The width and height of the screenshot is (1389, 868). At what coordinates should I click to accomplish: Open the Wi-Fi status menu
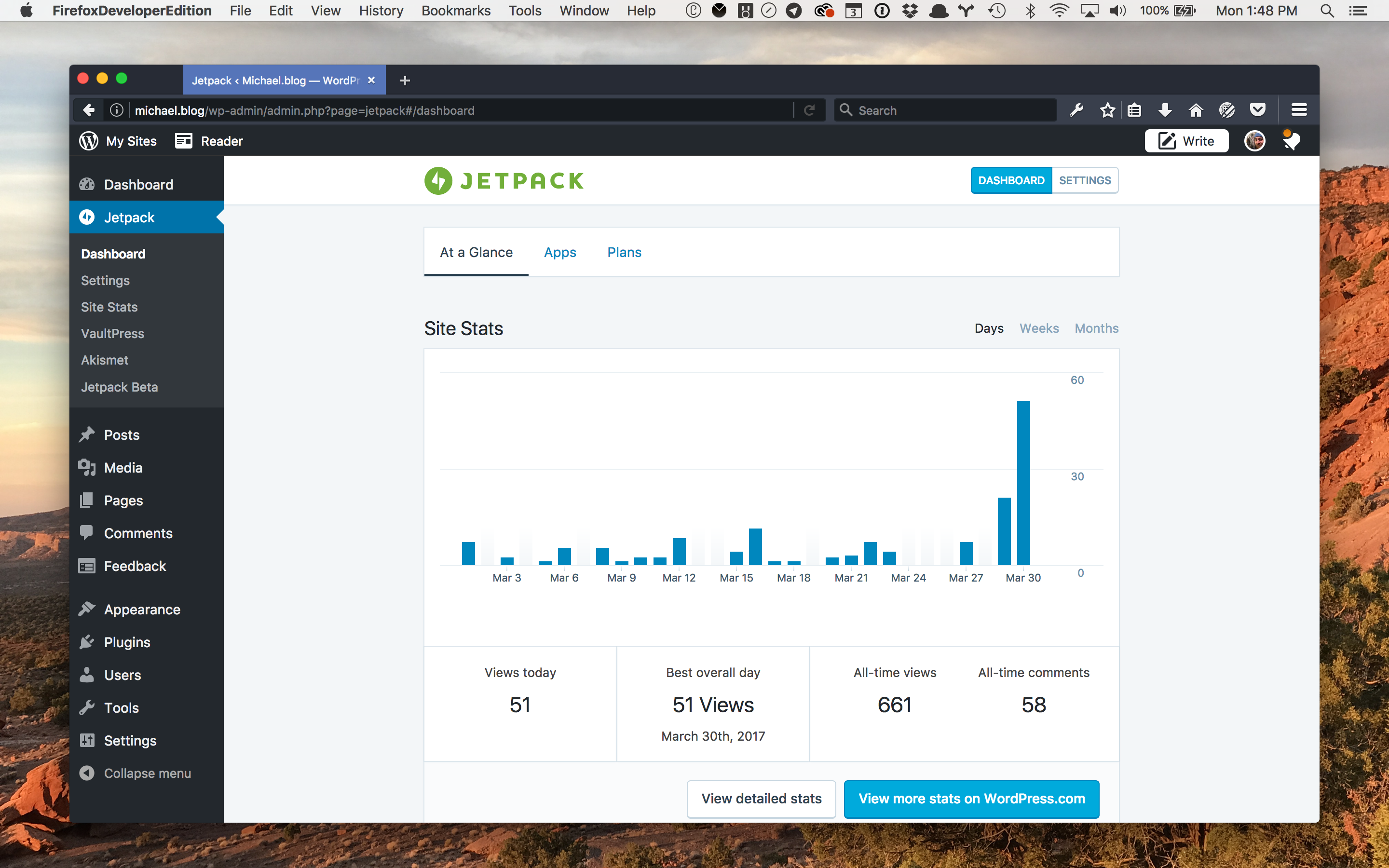click(1059, 10)
